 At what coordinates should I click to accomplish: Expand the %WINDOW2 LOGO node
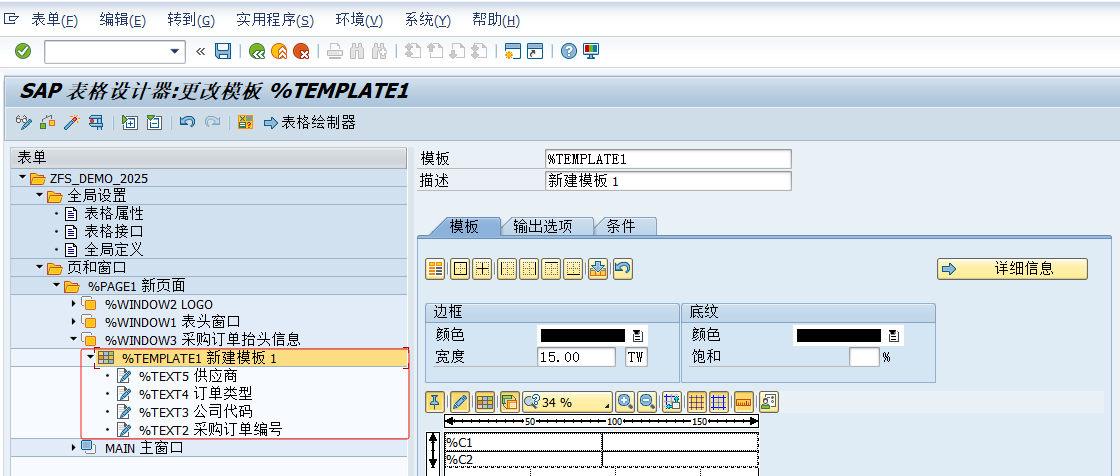point(74,304)
